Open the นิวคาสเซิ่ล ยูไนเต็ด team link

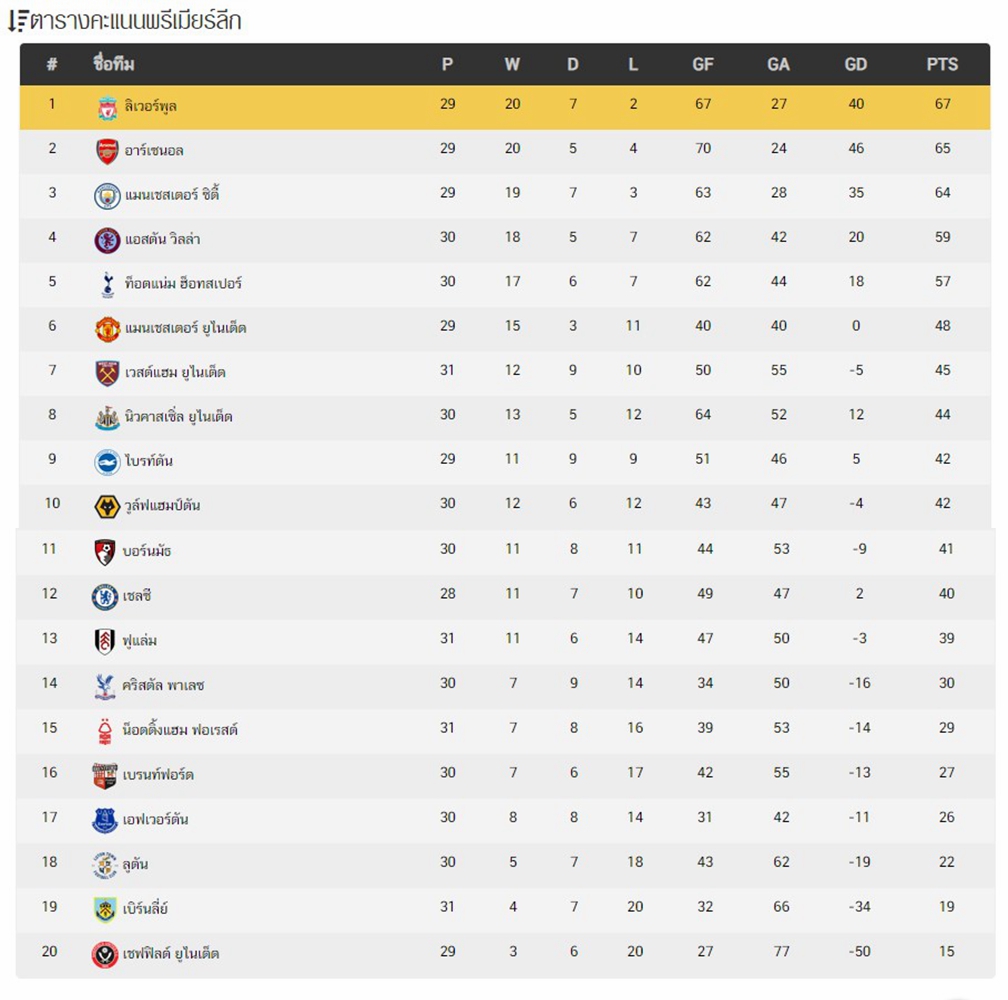pos(179,416)
